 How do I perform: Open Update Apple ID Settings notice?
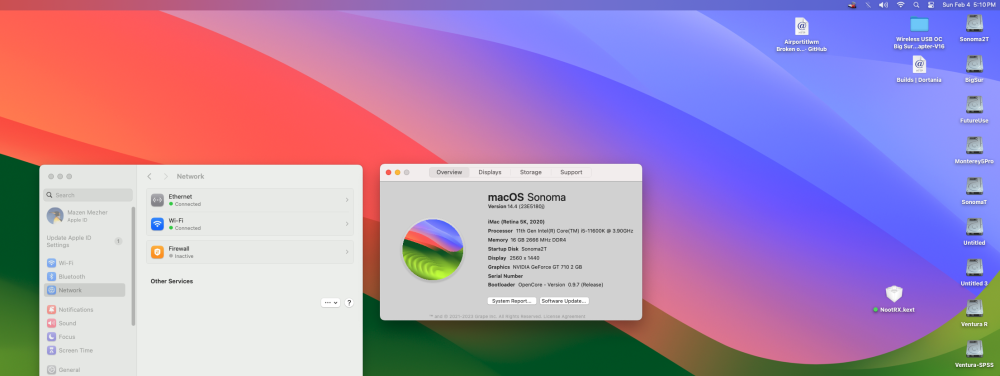85,241
